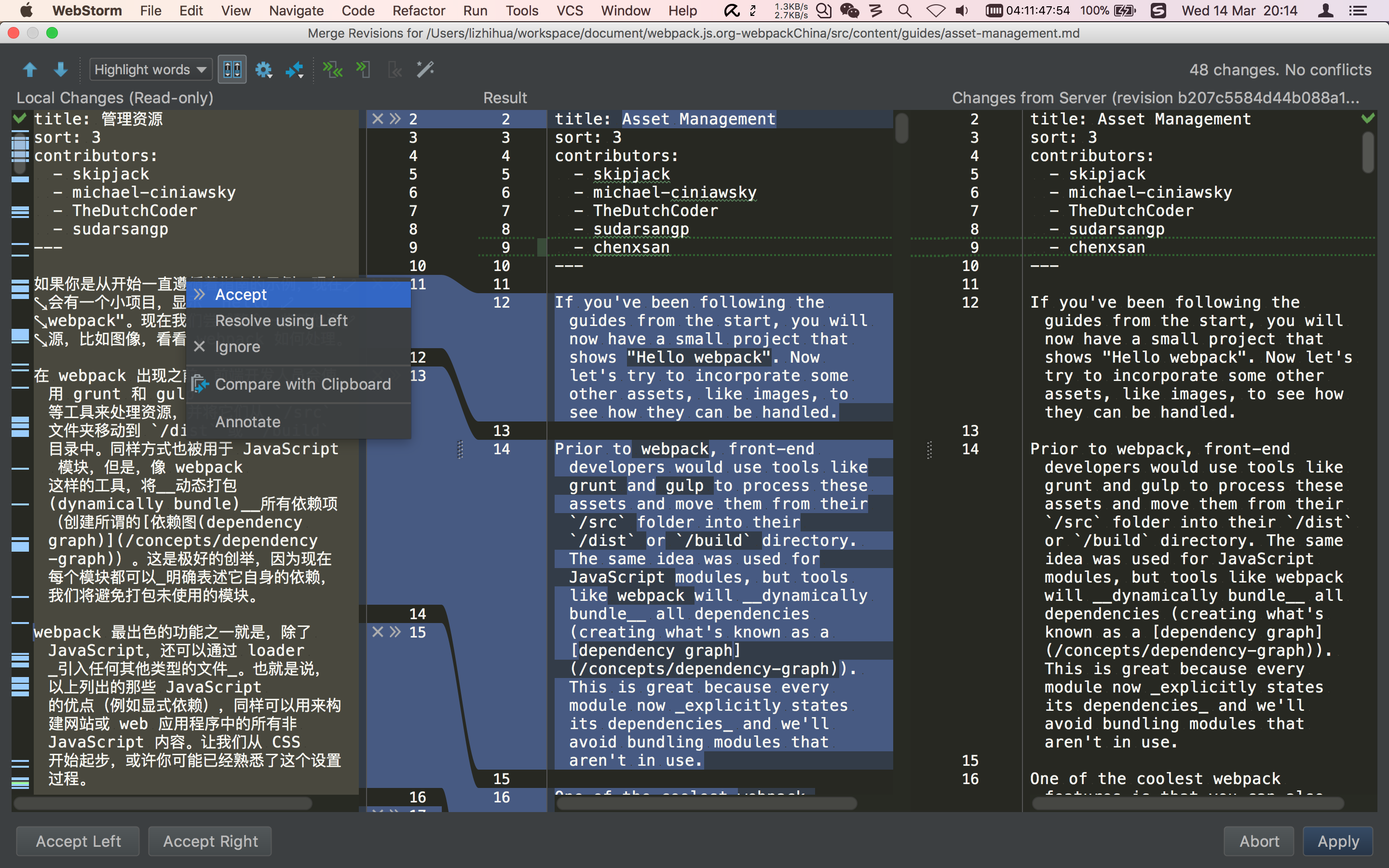The height and width of the screenshot is (868, 1389).
Task: Click green checkmark atop Server Changes pane
Action: [1368, 118]
